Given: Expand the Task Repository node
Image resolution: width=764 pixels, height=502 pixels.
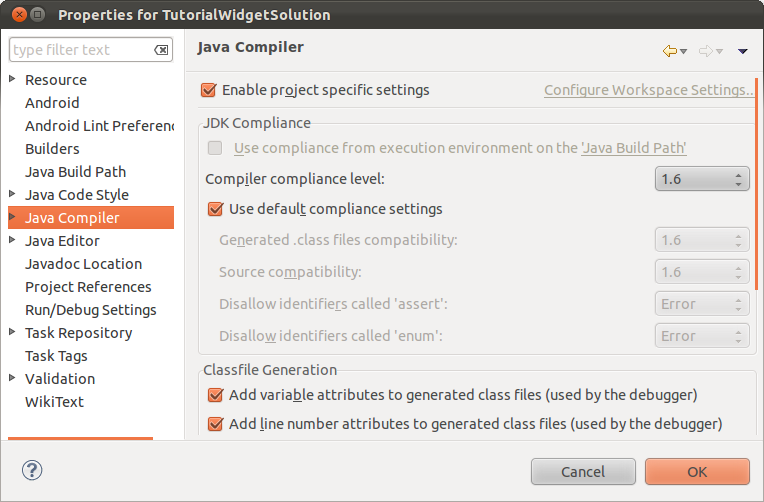Looking at the screenshot, I should coord(13,331).
